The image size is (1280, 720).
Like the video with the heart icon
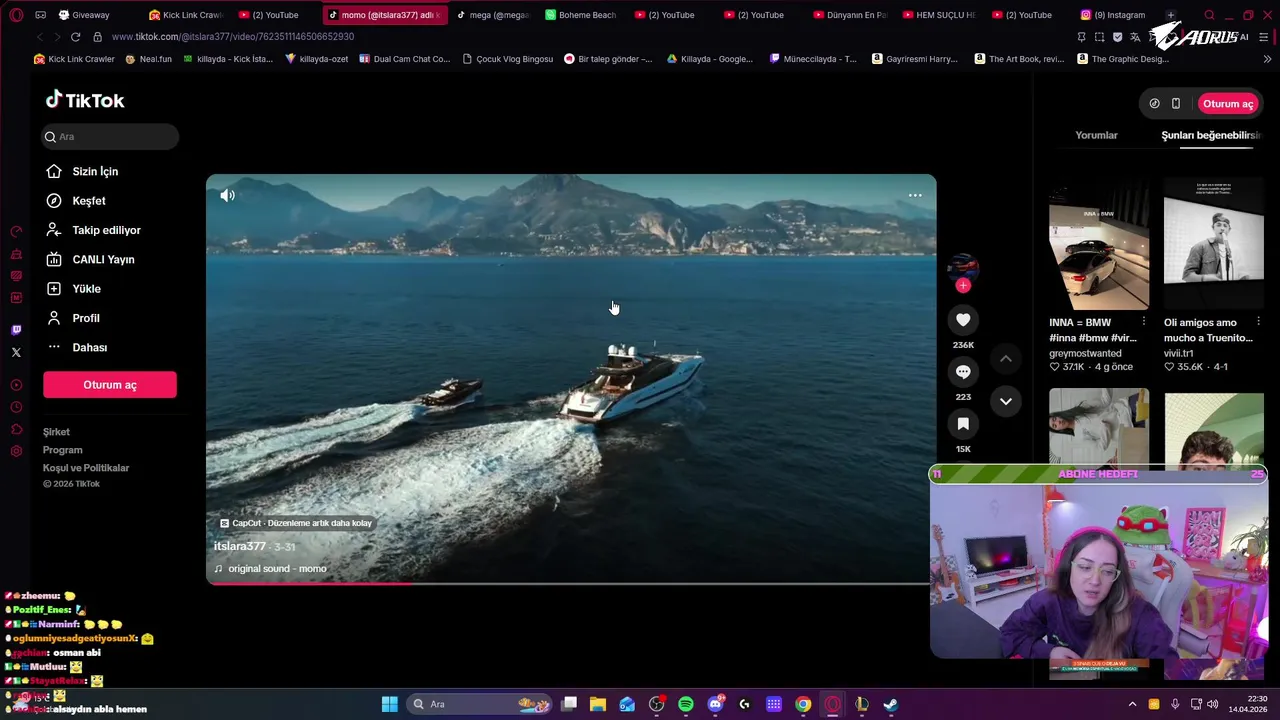coord(963,320)
